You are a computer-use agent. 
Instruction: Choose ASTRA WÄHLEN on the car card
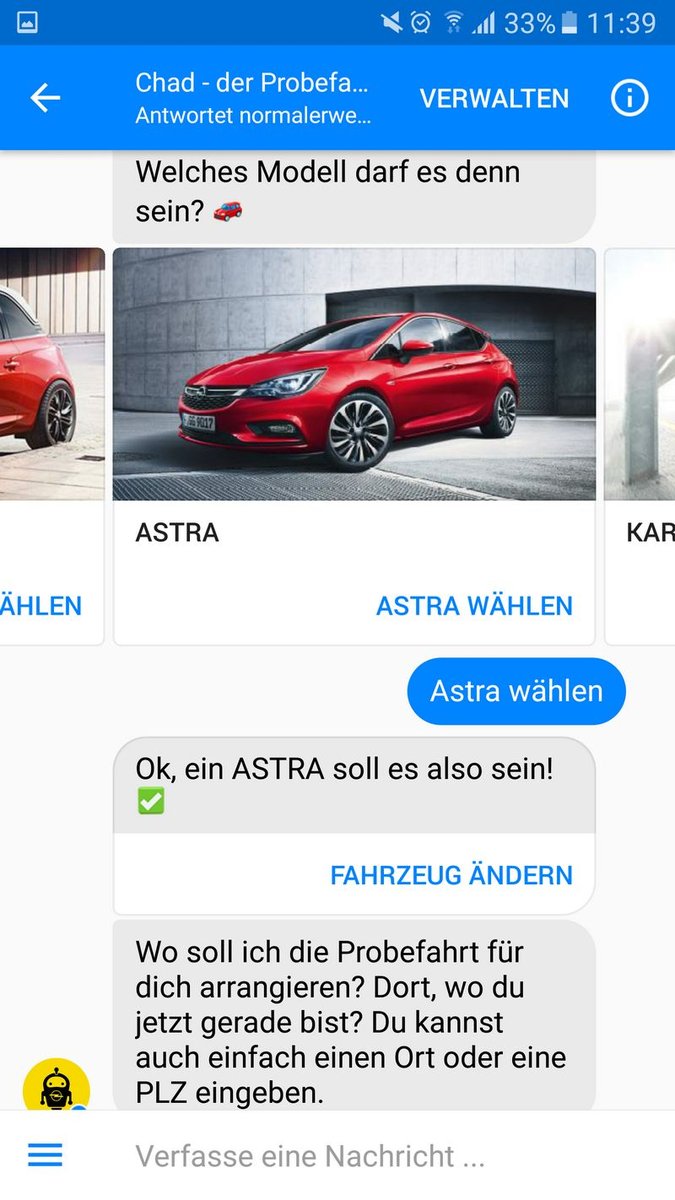[474, 606]
